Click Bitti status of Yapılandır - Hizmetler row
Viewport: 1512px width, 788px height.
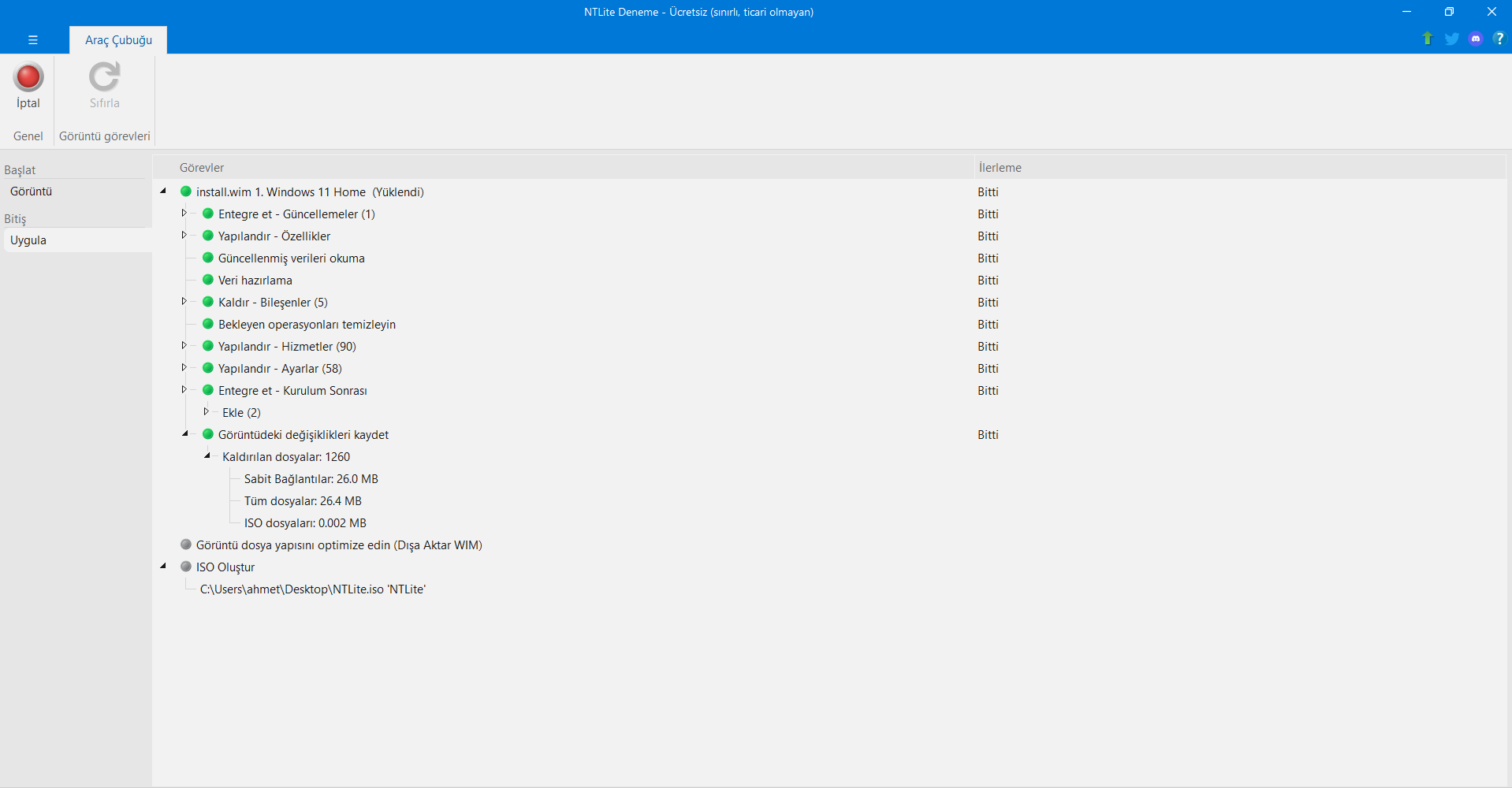pyautogui.click(x=988, y=346)
